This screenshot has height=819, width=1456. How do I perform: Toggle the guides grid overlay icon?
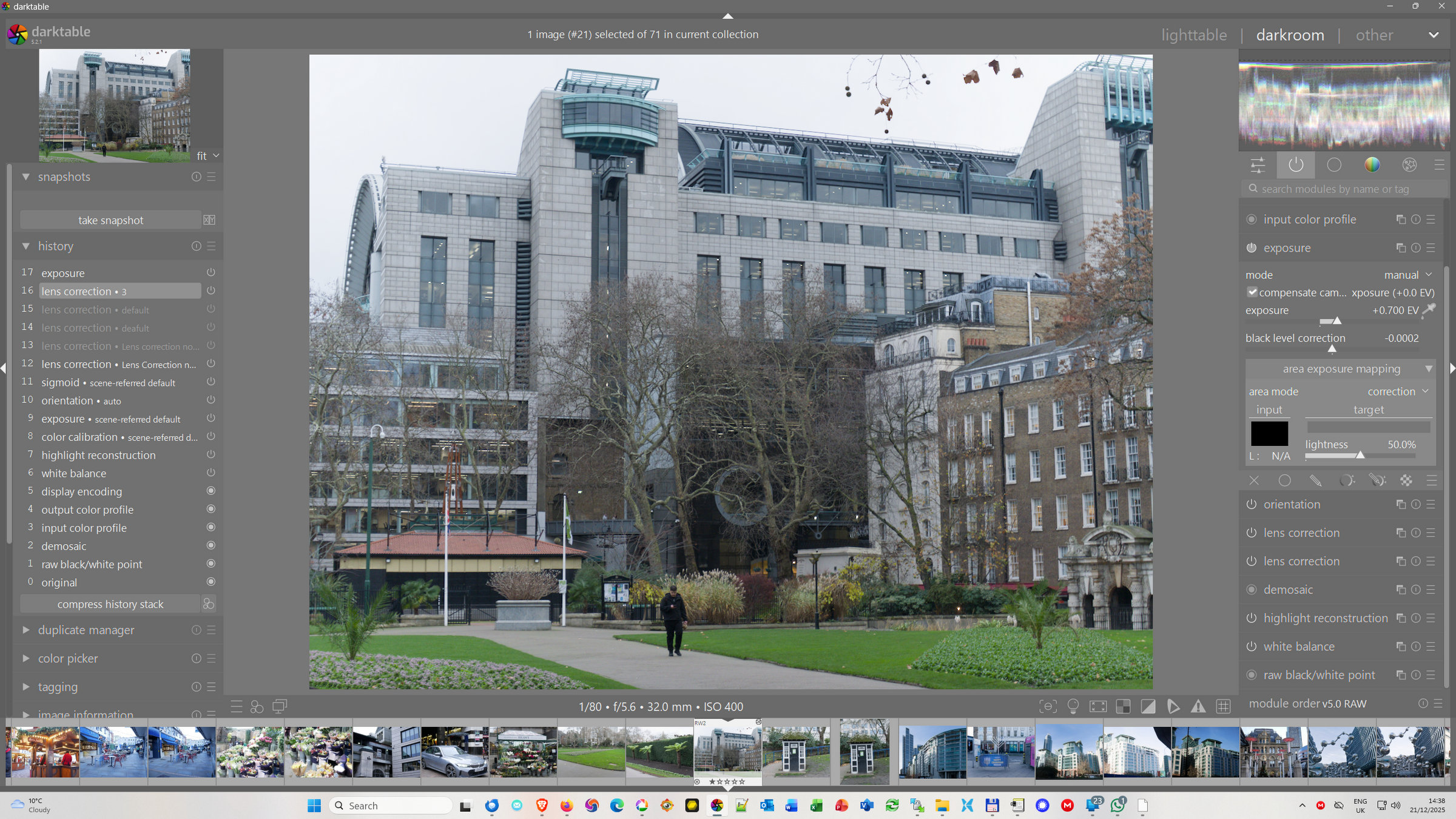pos(1223,707)
